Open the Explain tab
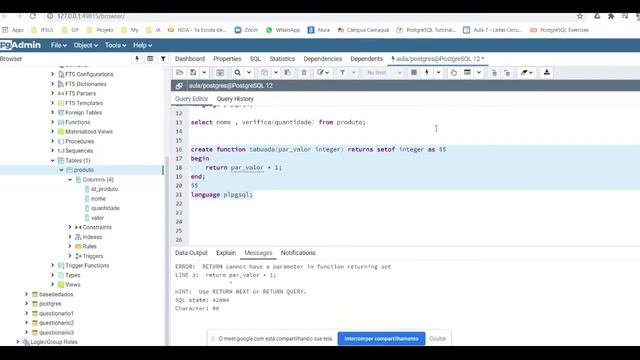This screenshot has width=640, height=360. 226,253
